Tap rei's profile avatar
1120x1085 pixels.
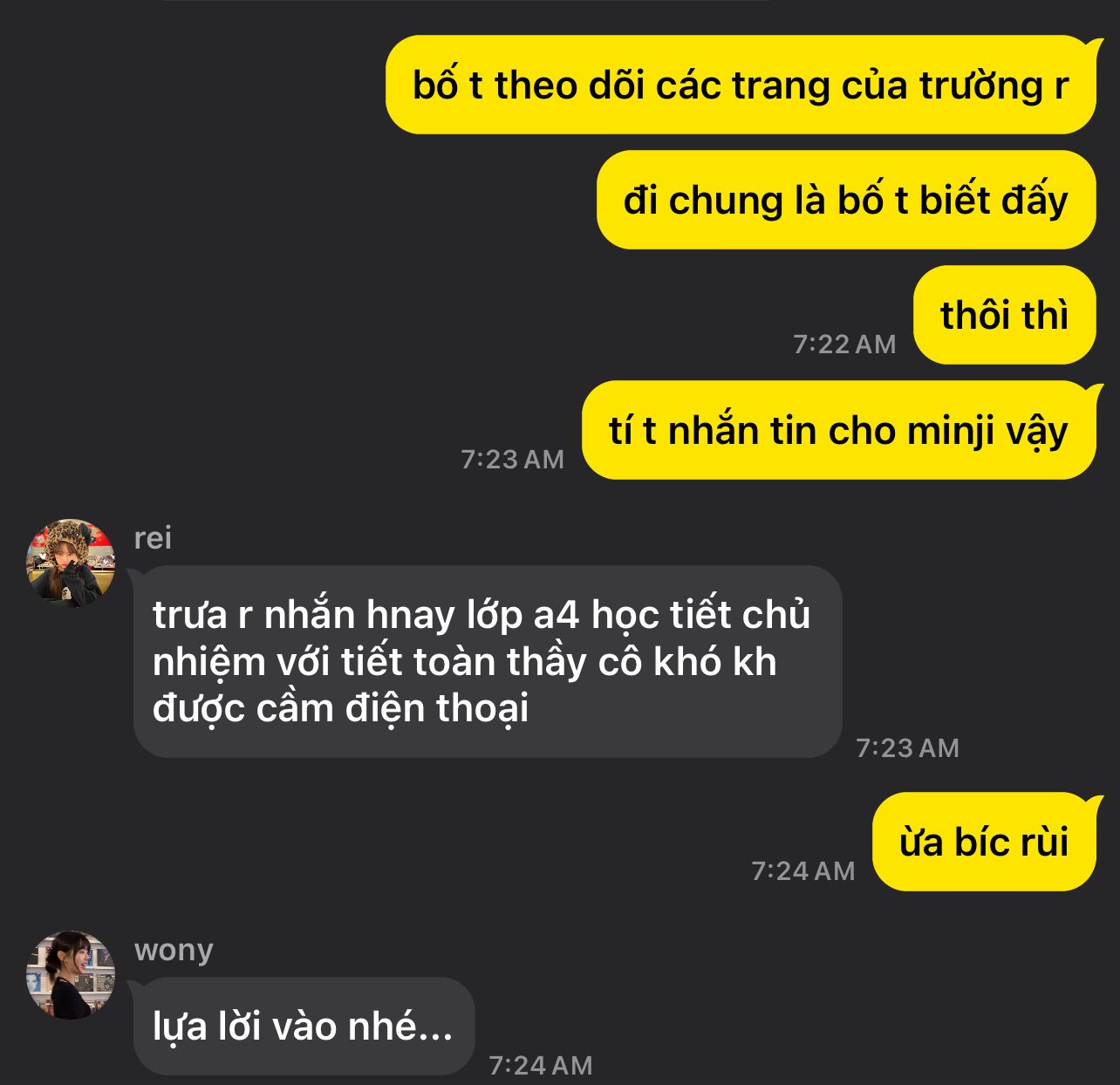tap(71, 563)
